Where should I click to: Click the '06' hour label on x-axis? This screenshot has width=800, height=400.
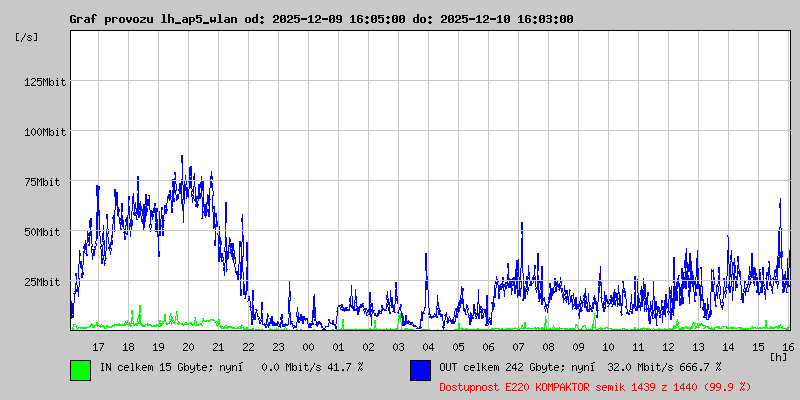488,347
